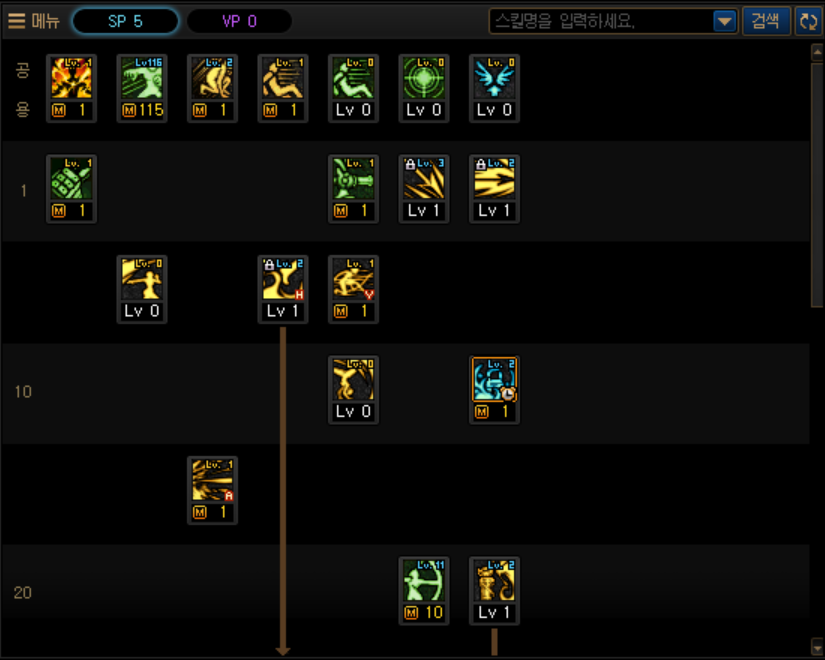825x660 pixels.
Task: Select the yellow skill marked with red A
Action: tap(212, 481)
